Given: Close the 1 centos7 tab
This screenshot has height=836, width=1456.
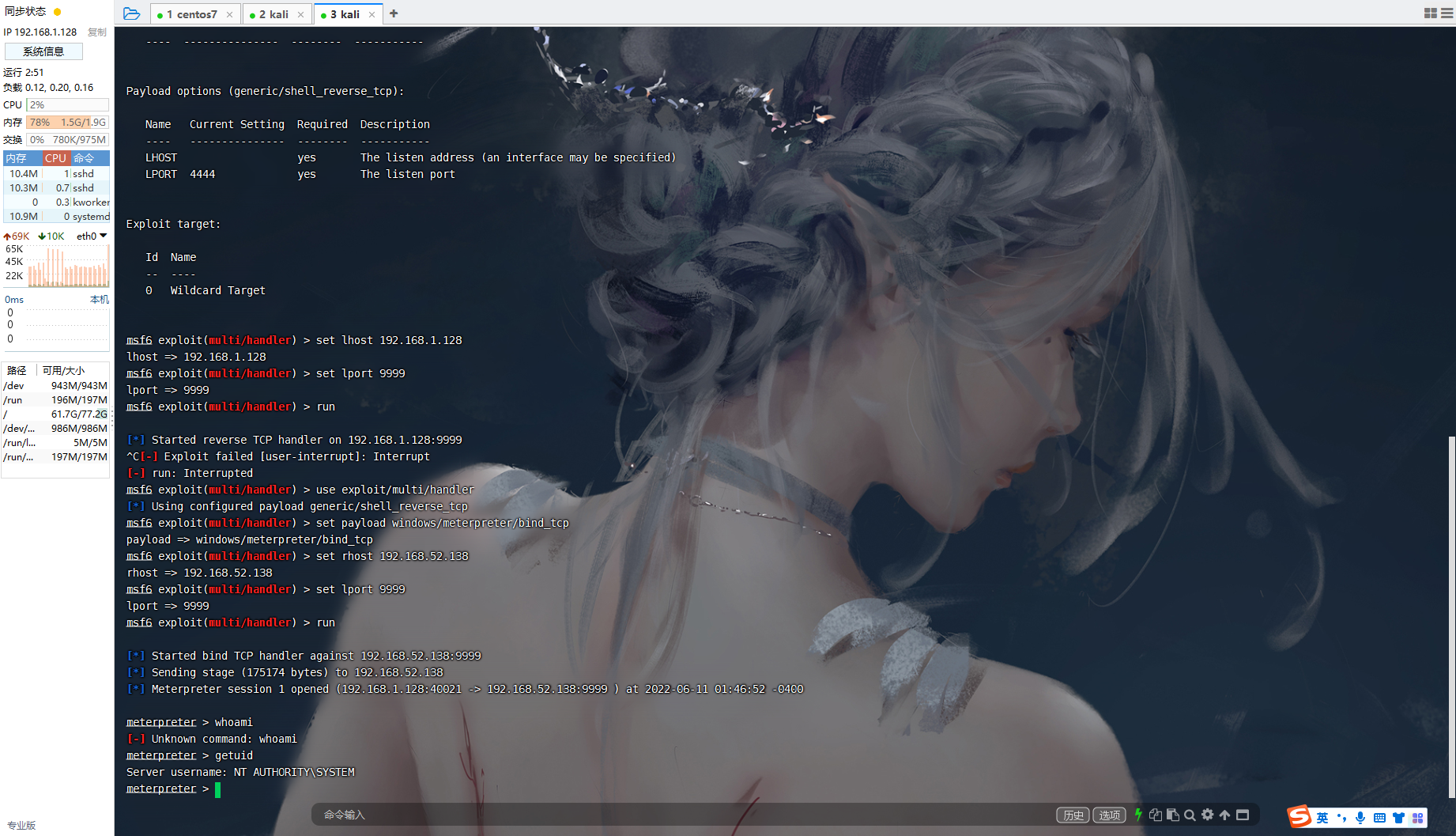Looking at the screenshot, I should pos(229,14).
